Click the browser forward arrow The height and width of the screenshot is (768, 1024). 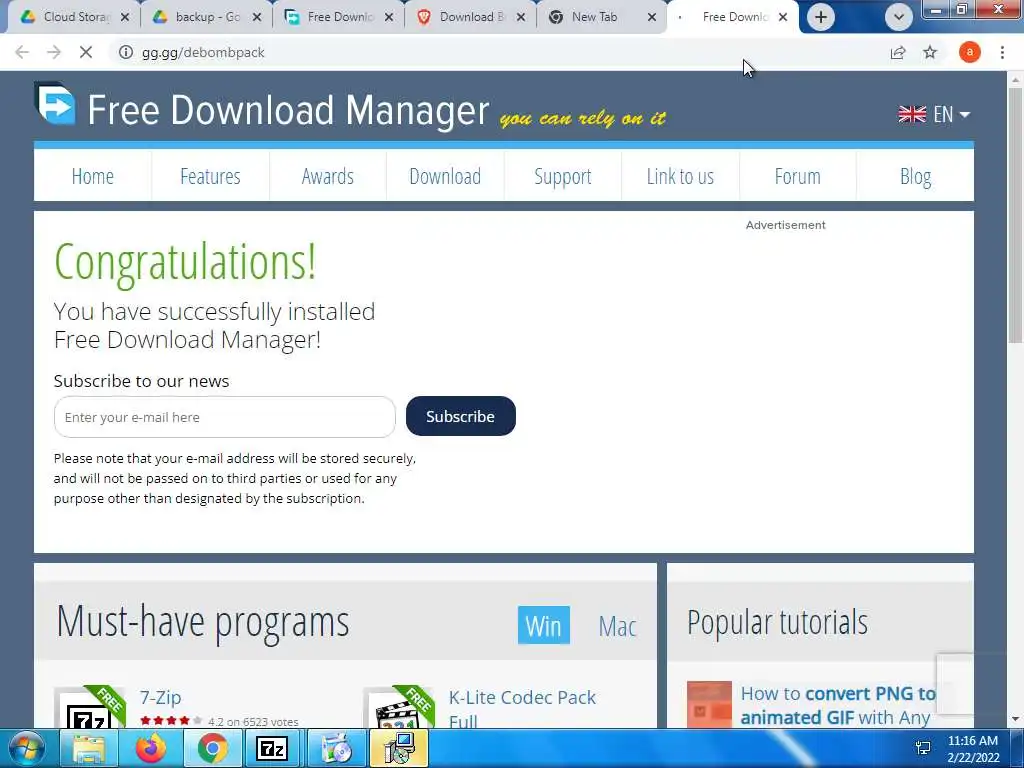[x=54, y=52]
